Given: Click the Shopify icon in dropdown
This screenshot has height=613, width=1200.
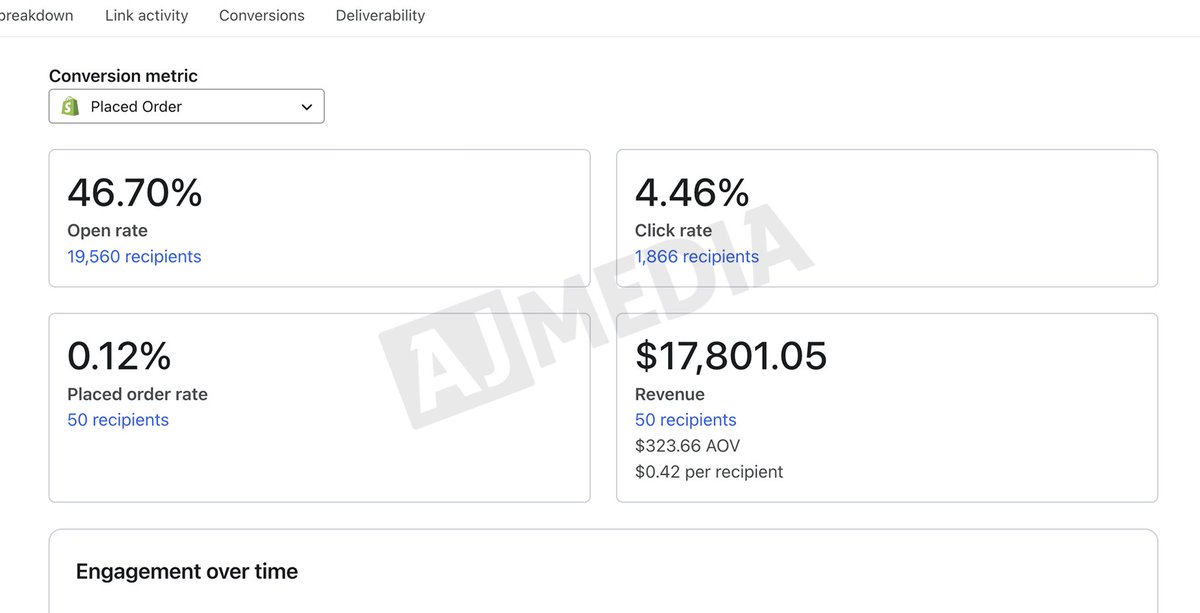Looking at the screenshot, I should [x=70, y=106].
